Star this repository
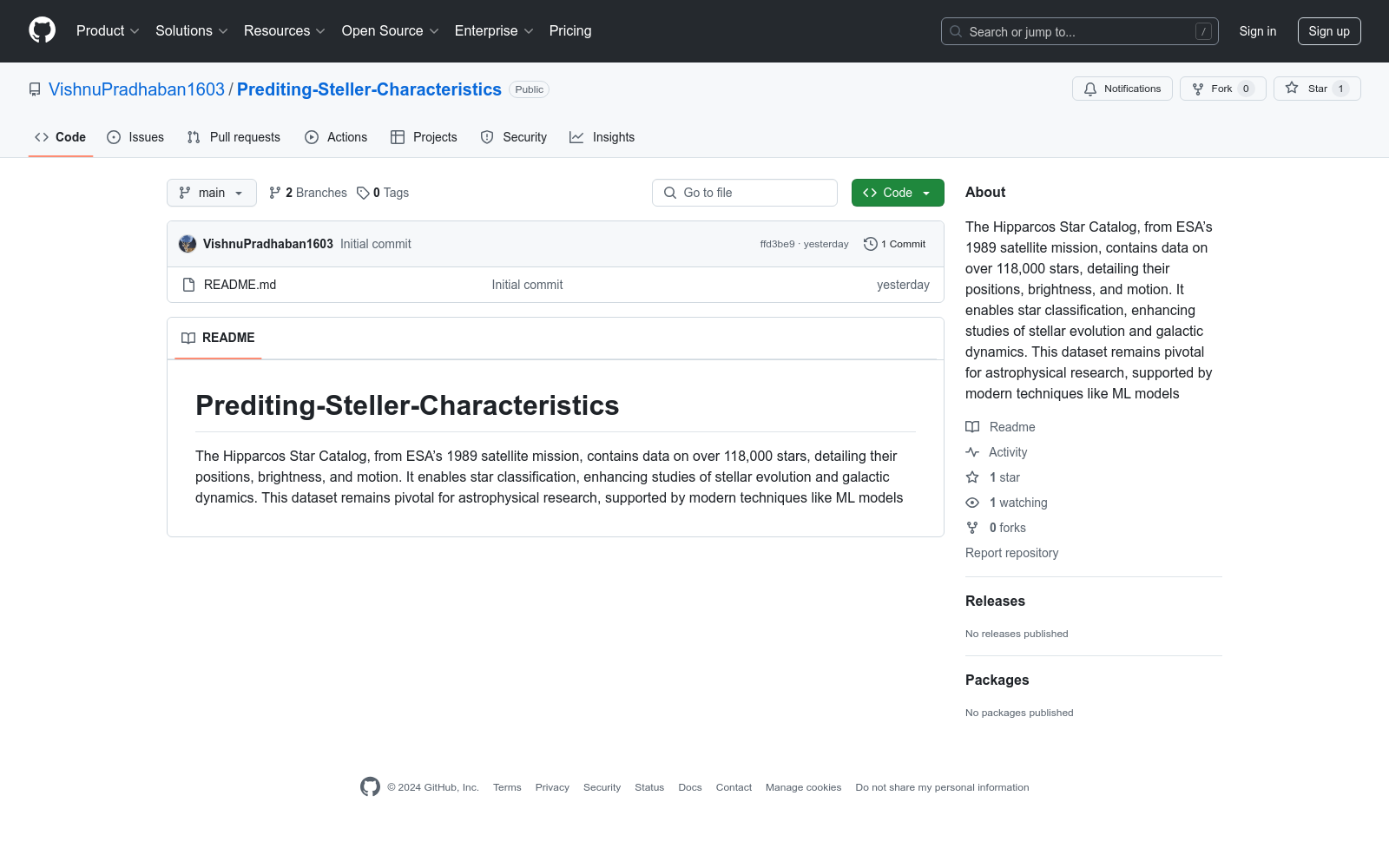Screen dimensions: 1389x868 tap(1317, 89)
